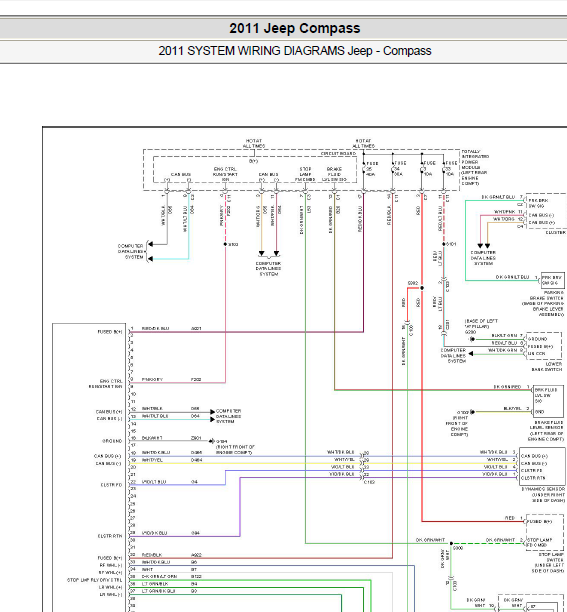Click the Lower Bank Switch box

tap(544, 346)
